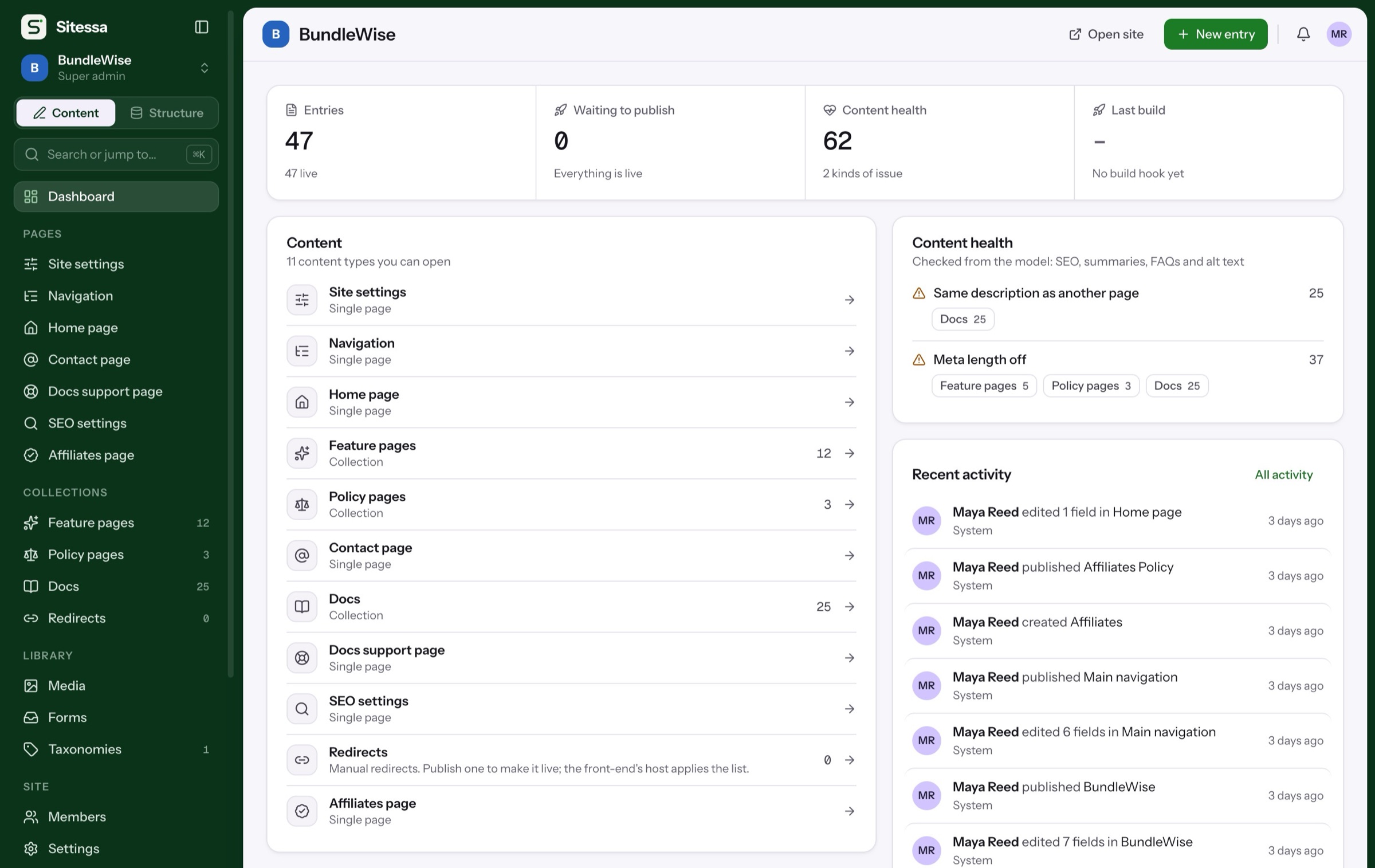
Task: Focus the Search or jump to field
Action: pyautogui.click(x=116, y=154)
